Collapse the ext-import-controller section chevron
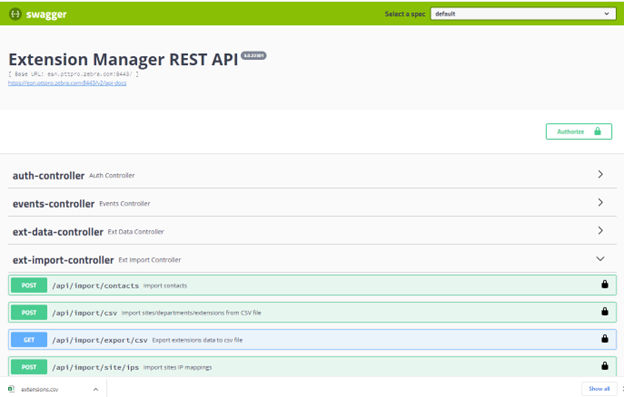 click(x=600, y=259)
